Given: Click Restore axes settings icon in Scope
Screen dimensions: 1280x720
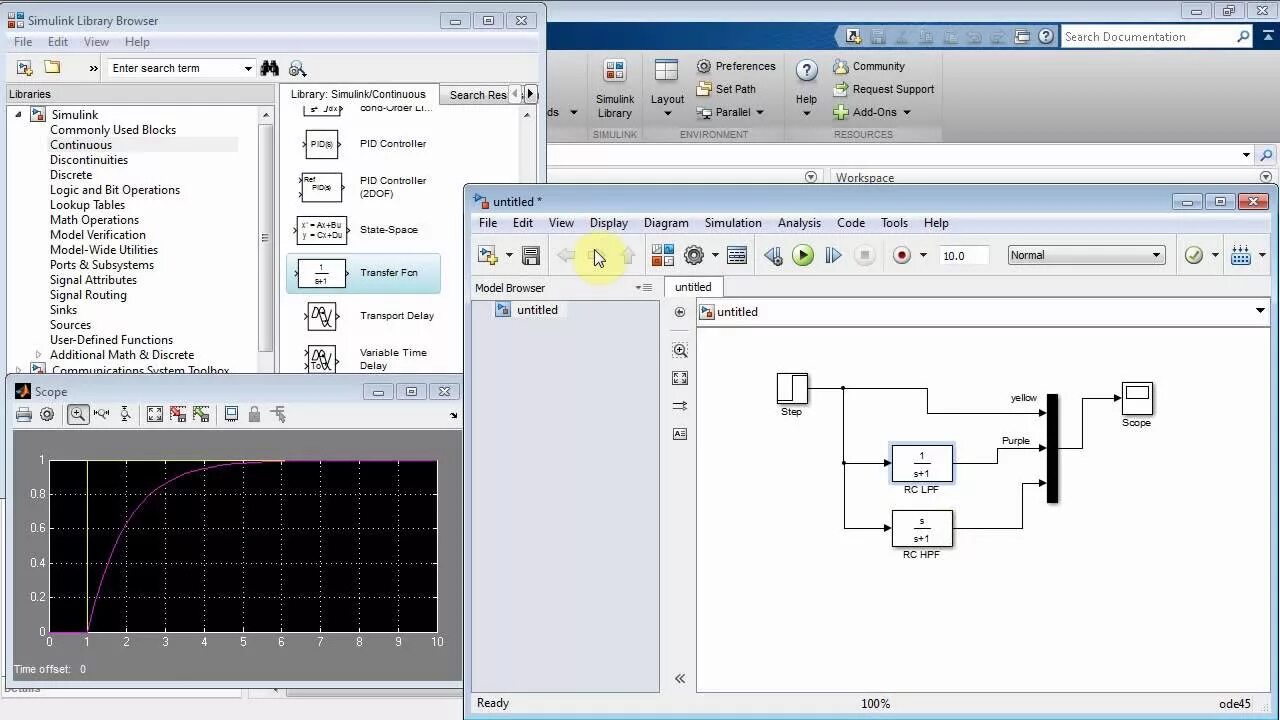Looking at the screenshot, I should [201, 414].
